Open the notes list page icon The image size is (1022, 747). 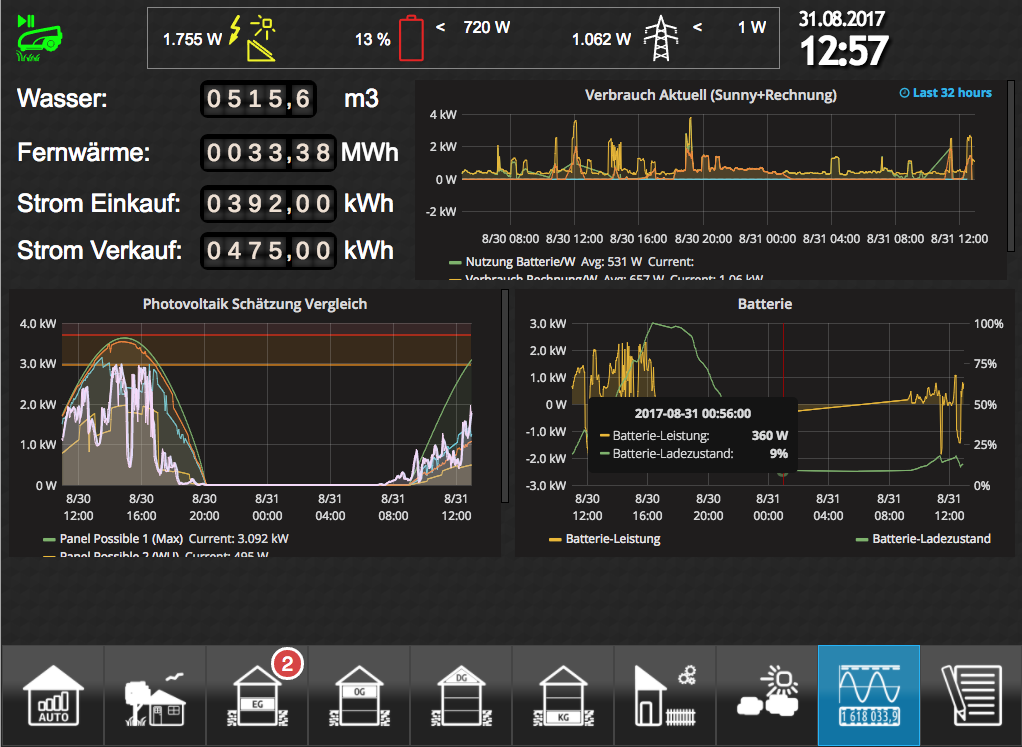[x=971, y=696]
